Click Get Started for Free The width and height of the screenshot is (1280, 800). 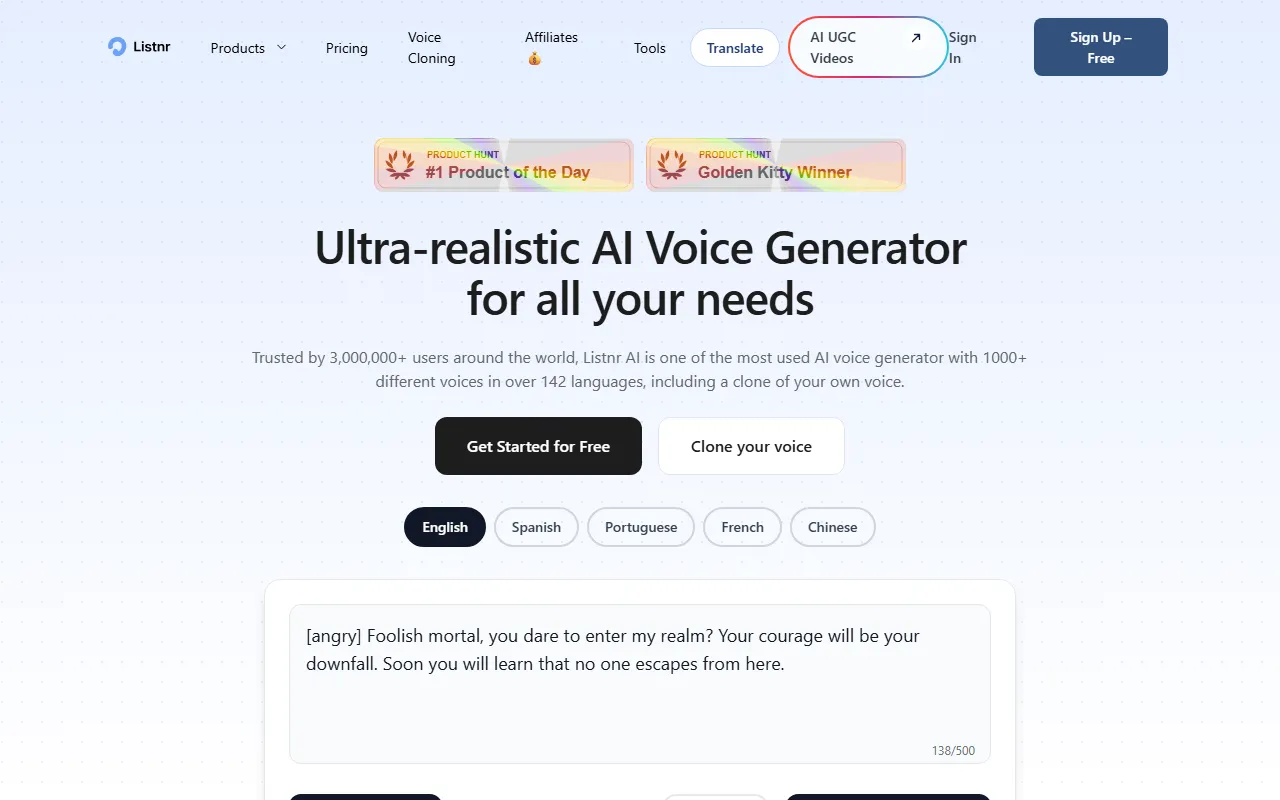click(538, 446)
